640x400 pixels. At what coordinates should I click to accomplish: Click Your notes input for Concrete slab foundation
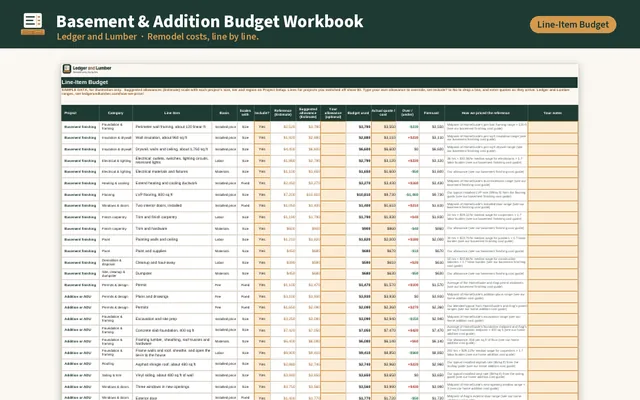tap(553, 330)
